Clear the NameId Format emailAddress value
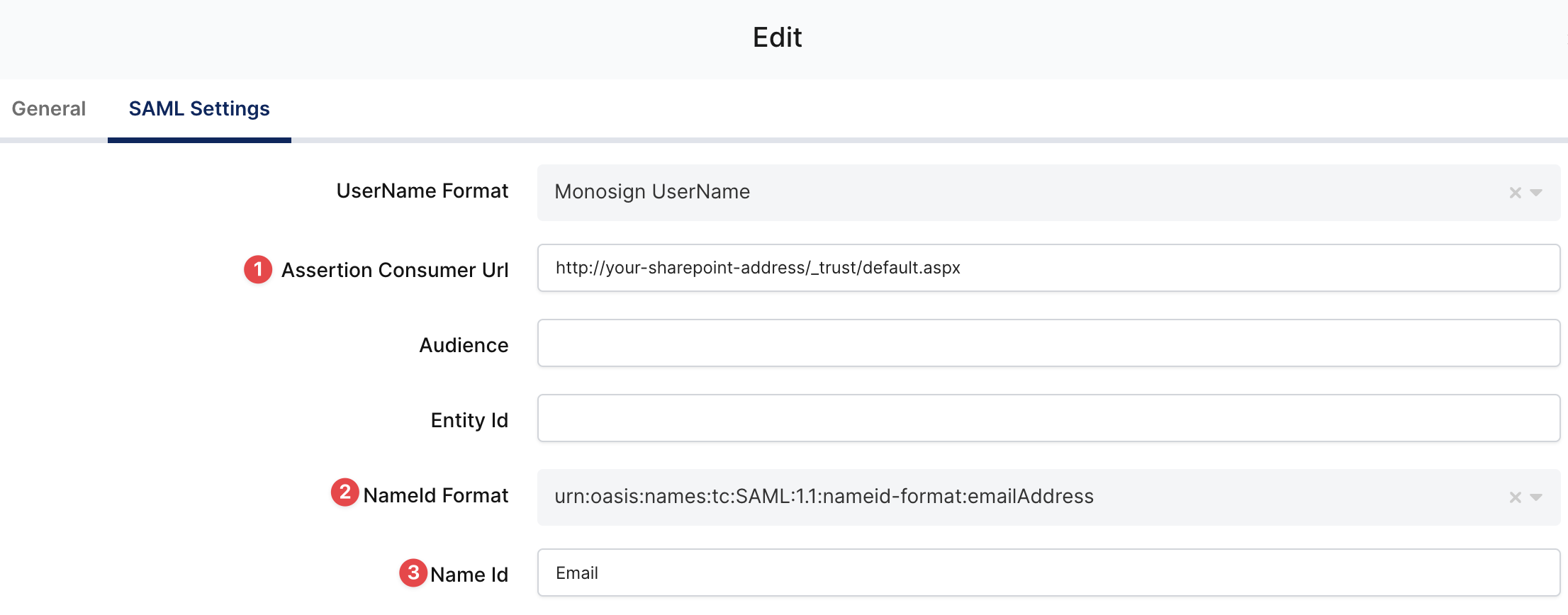1568x615 pixels. (1515, 497)
